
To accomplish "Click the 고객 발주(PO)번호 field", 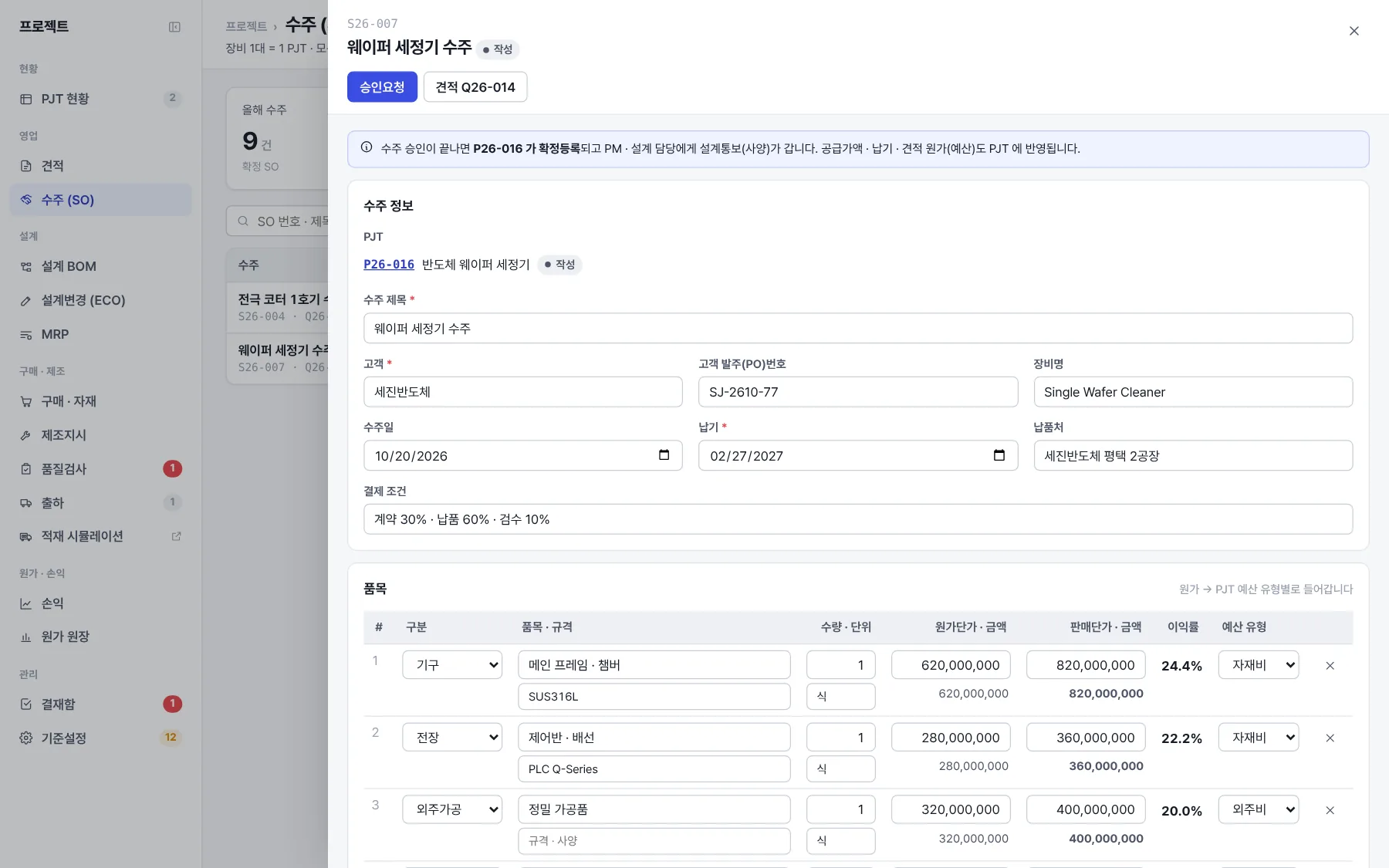I will click(858, 392).
